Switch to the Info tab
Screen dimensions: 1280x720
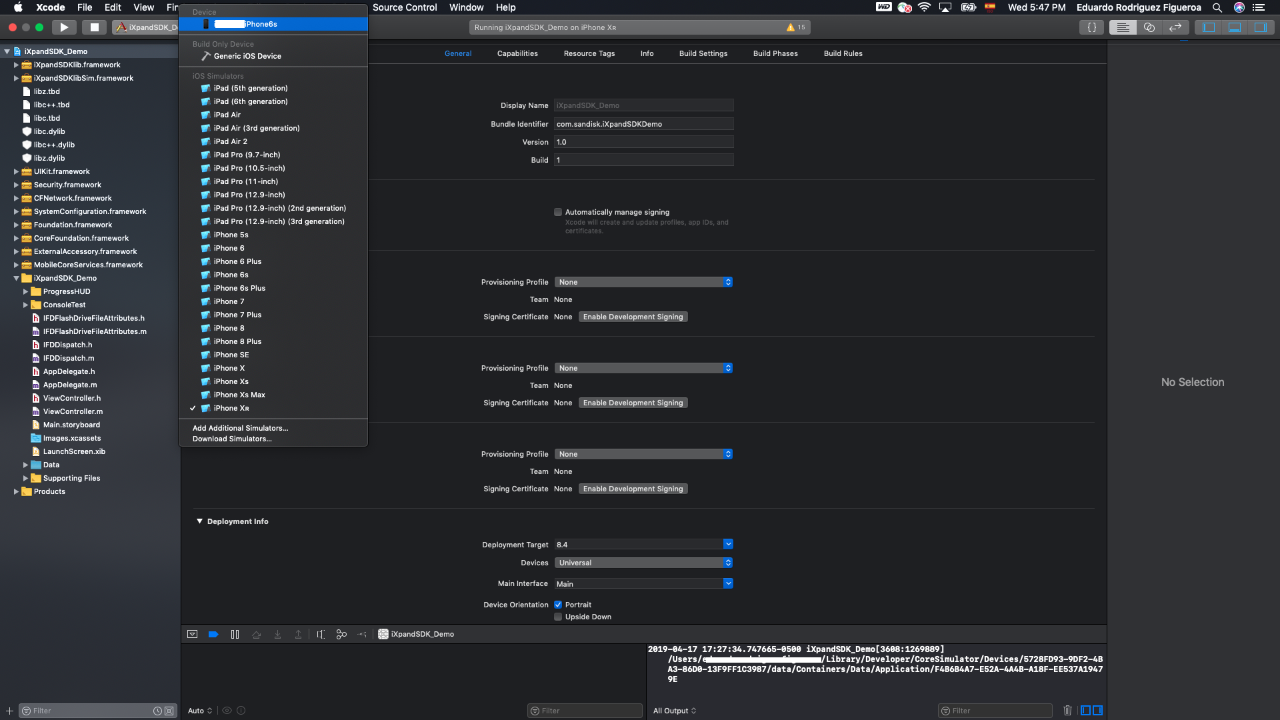(x=647, y=53)
